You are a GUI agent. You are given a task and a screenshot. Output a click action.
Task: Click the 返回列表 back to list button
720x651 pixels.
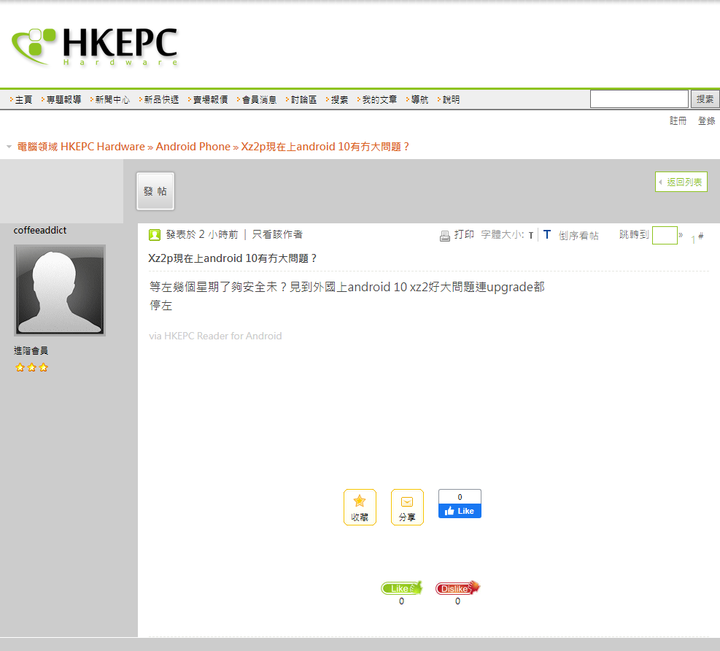(x=681, y=182)
